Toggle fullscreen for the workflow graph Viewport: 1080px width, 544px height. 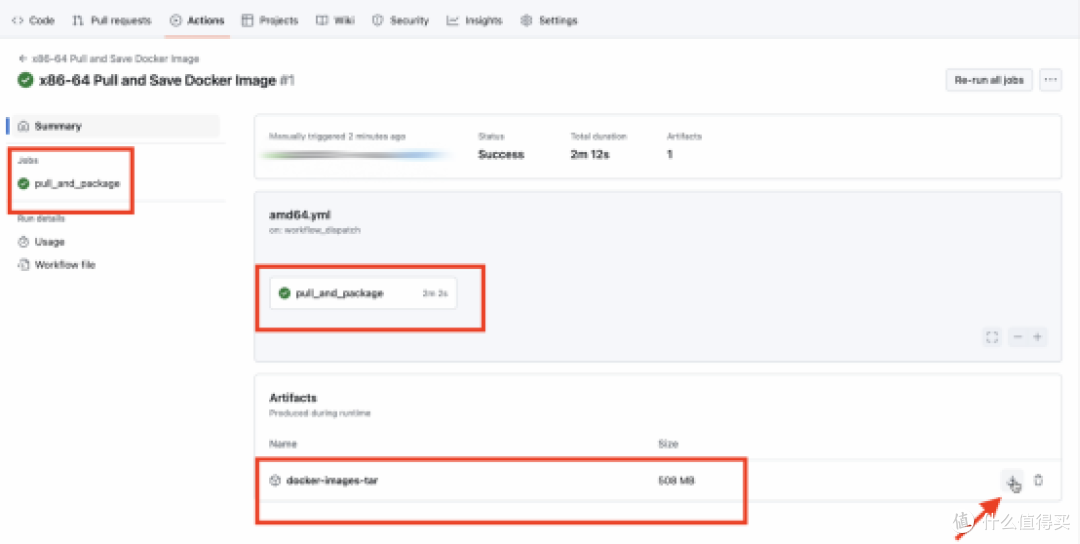tap(992, 337)
